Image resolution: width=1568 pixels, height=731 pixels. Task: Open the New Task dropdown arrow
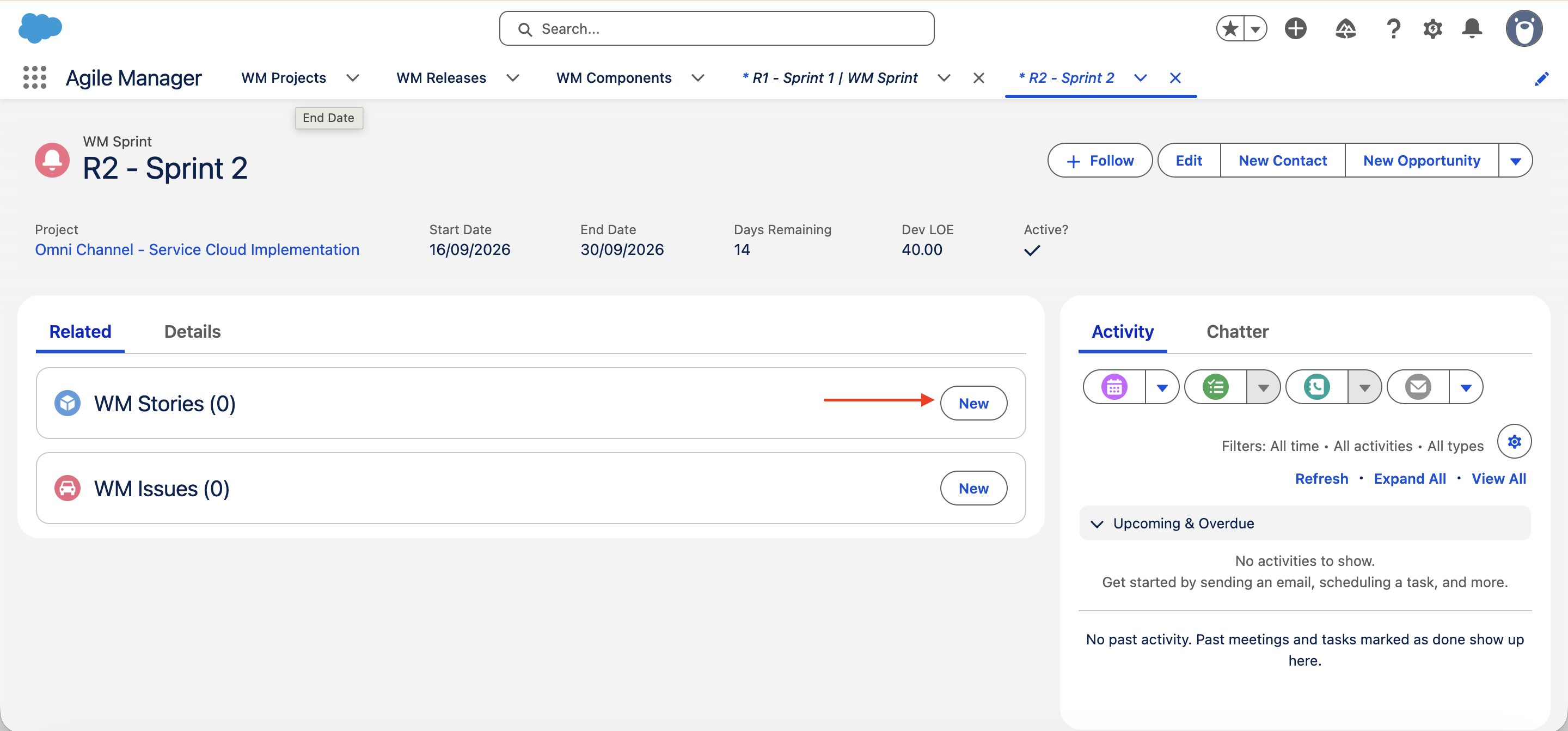pos(1263,387)
